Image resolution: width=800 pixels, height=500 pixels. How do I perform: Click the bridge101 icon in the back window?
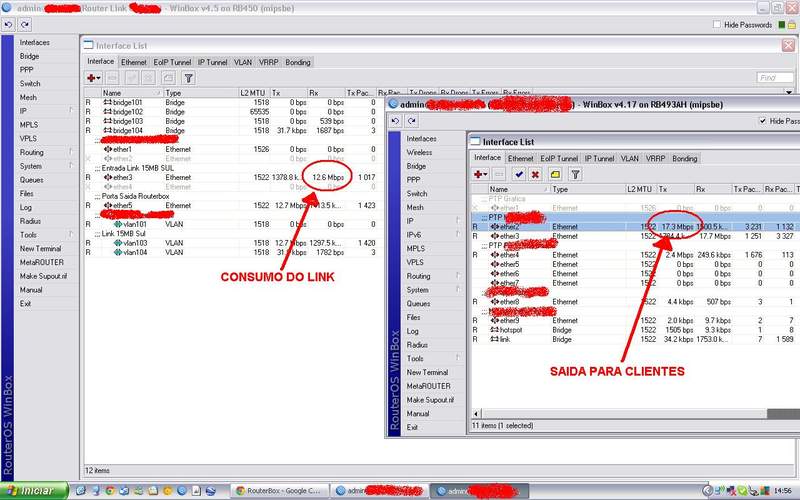(108, 103)
